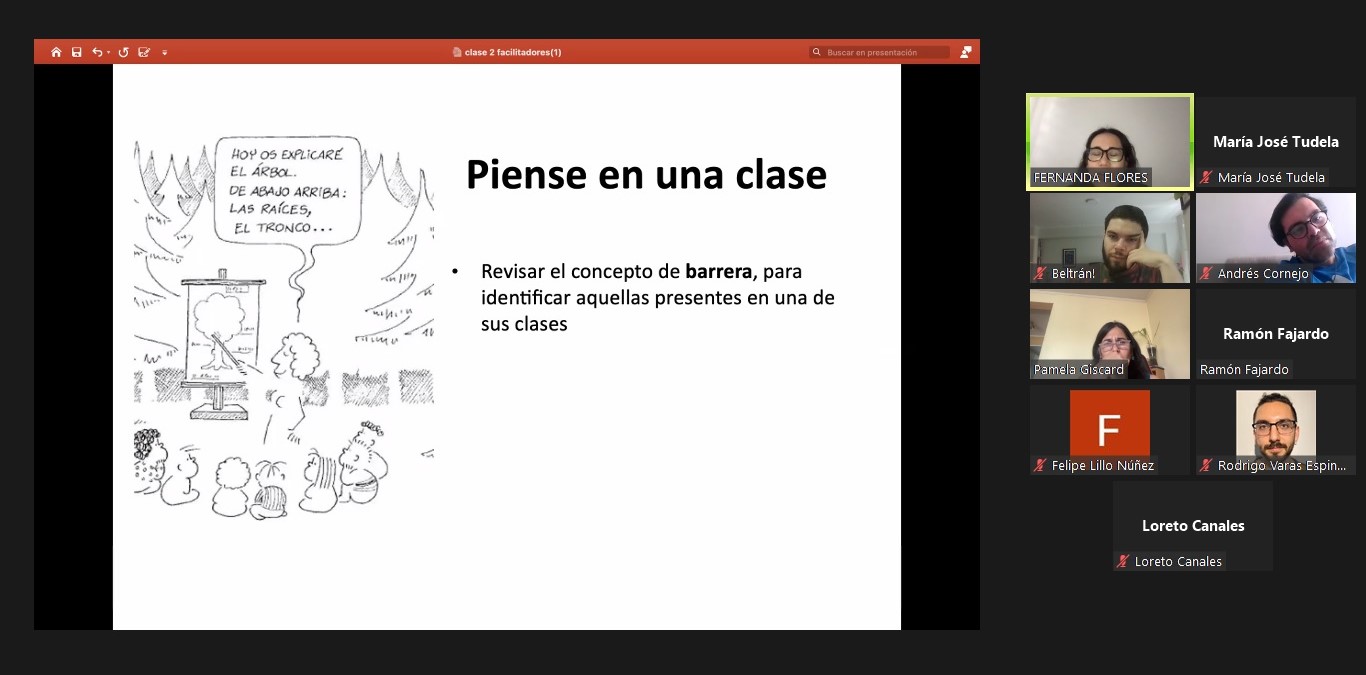Click muted mic icon on Beltrán! tile
The image size is (1366, 675).
[x=1041, y=274]
